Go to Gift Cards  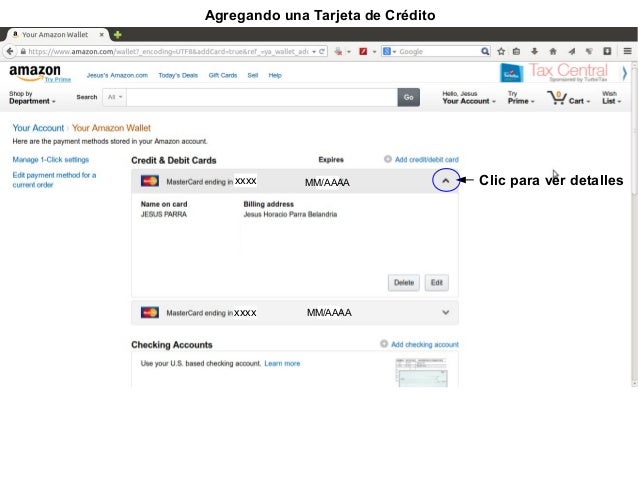pos(223,75)
